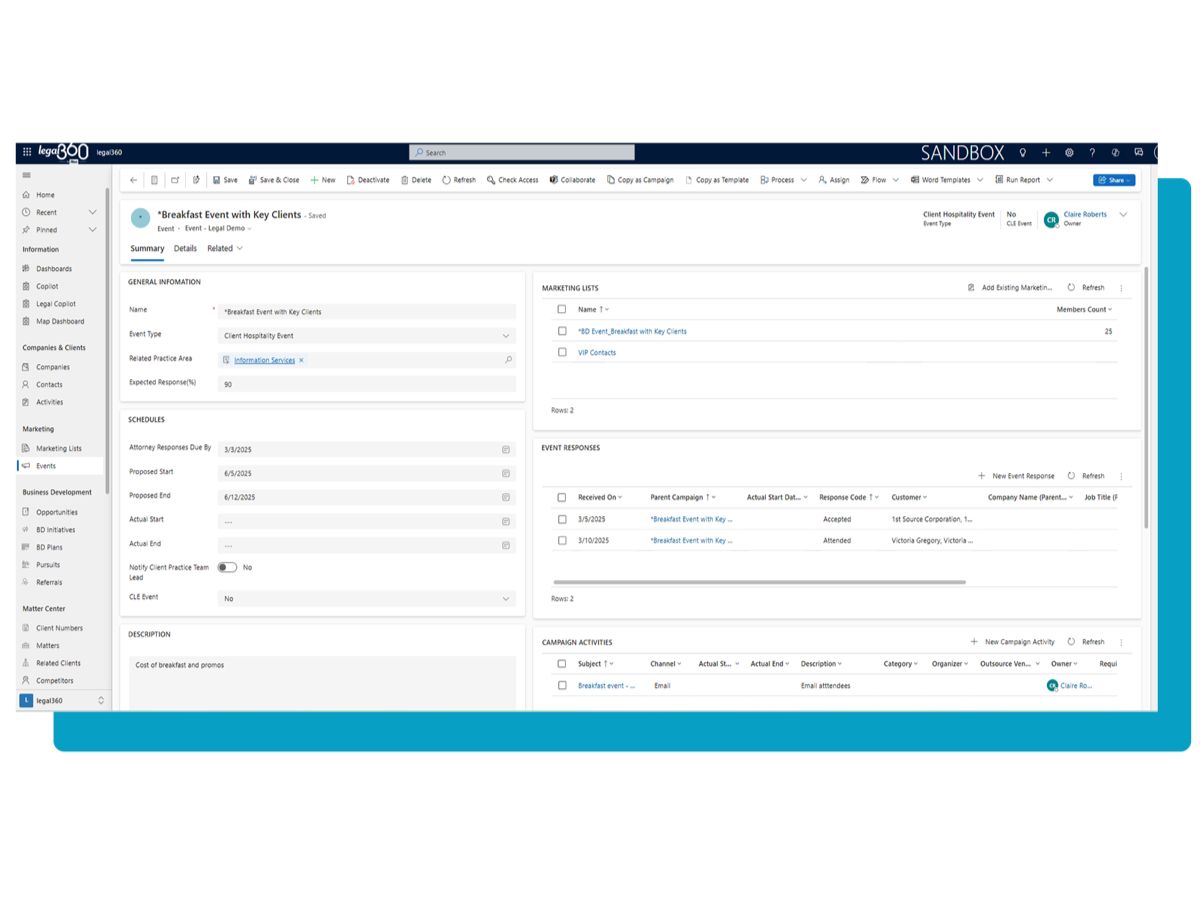The width and height of the screenshot is (1200, 900).
Task: Click the Expected Response(%) field
Action: pyautogui.click(x=367, y=384)
